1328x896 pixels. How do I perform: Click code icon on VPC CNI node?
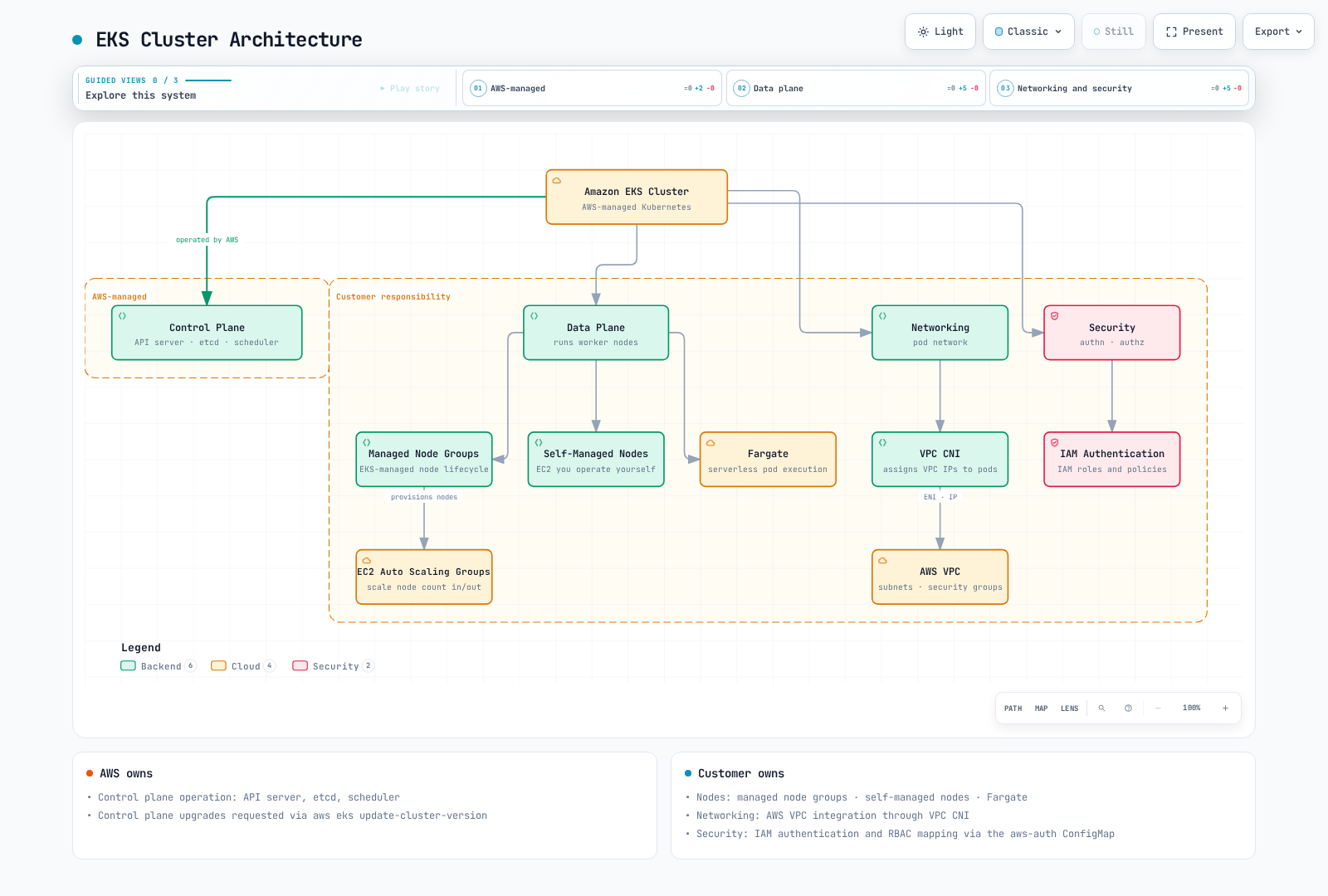[x=882, y=442]
